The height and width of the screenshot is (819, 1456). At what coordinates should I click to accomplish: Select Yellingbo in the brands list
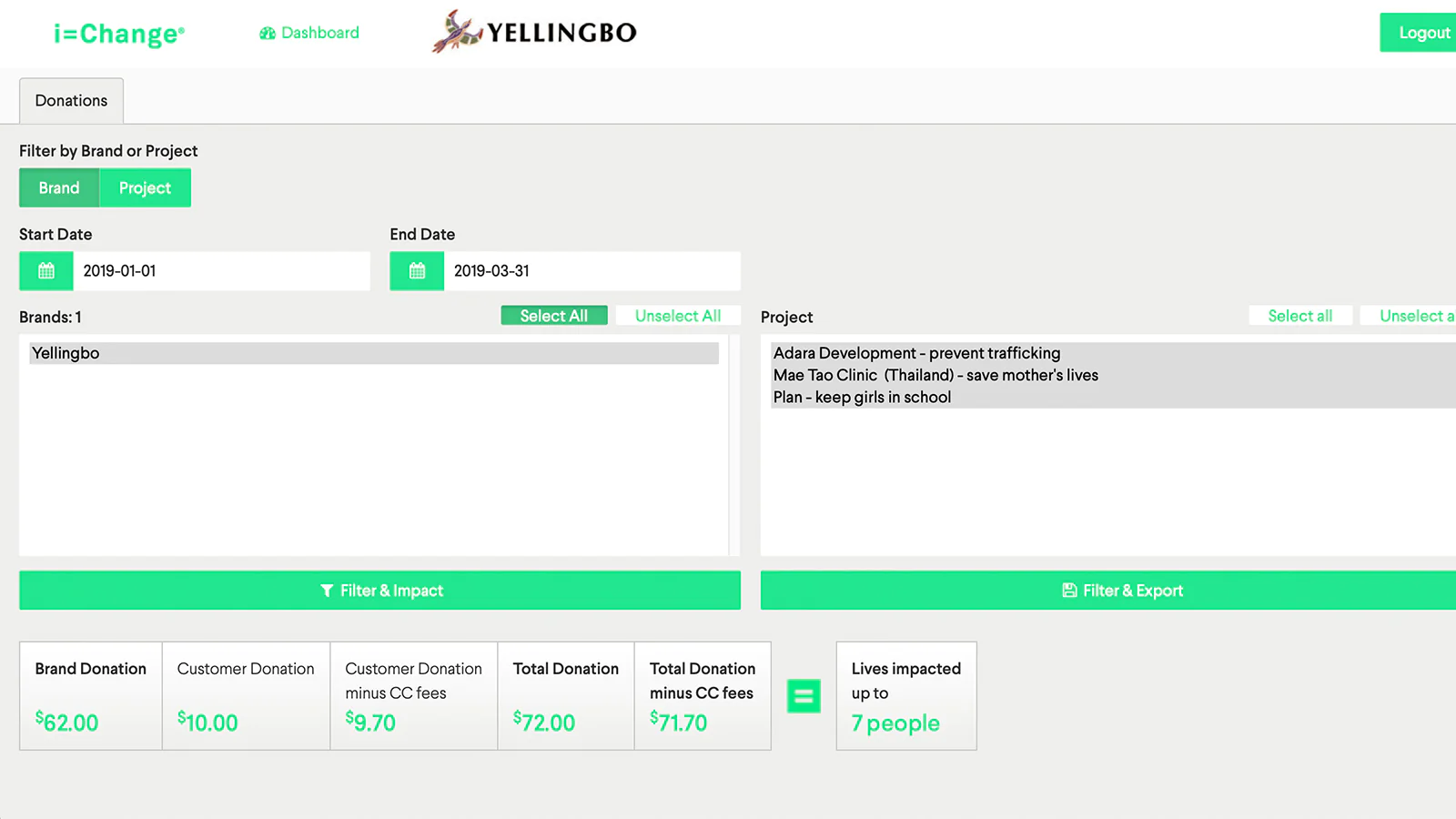coord(374,353)
